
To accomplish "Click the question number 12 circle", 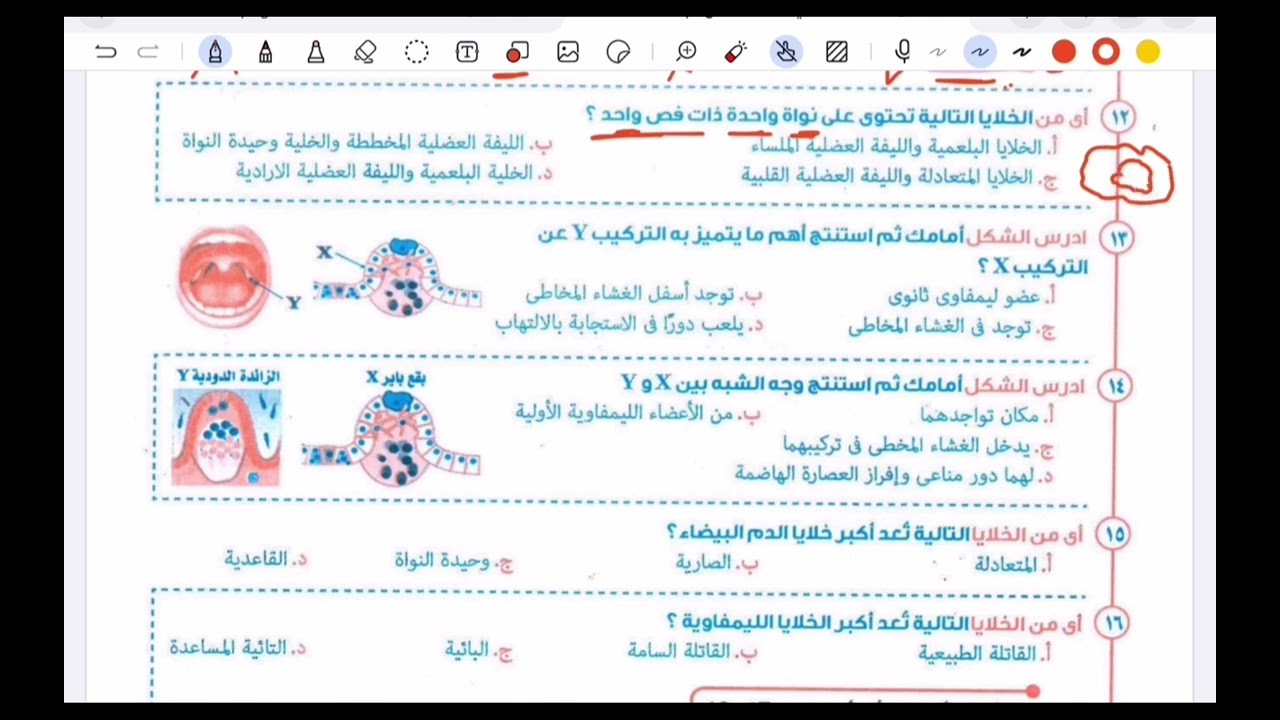I will coord(1119,118).
